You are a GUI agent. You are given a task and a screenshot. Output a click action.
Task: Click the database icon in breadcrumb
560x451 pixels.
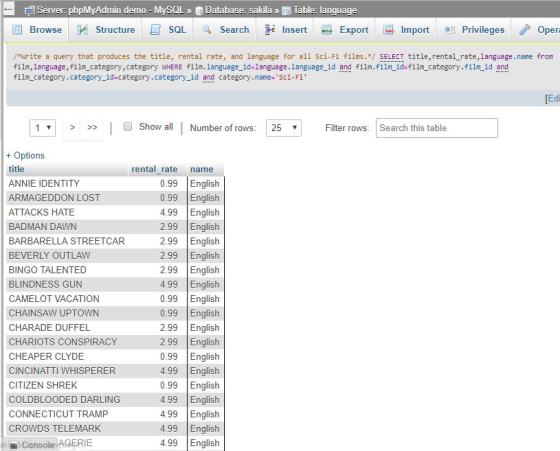(x=199, y=11)
